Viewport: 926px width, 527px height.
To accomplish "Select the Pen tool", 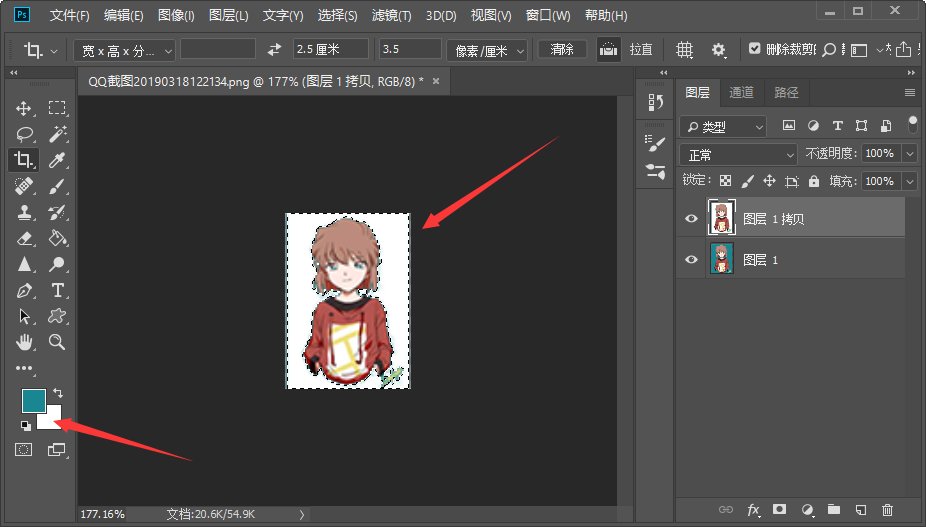I will click(24, 290).
